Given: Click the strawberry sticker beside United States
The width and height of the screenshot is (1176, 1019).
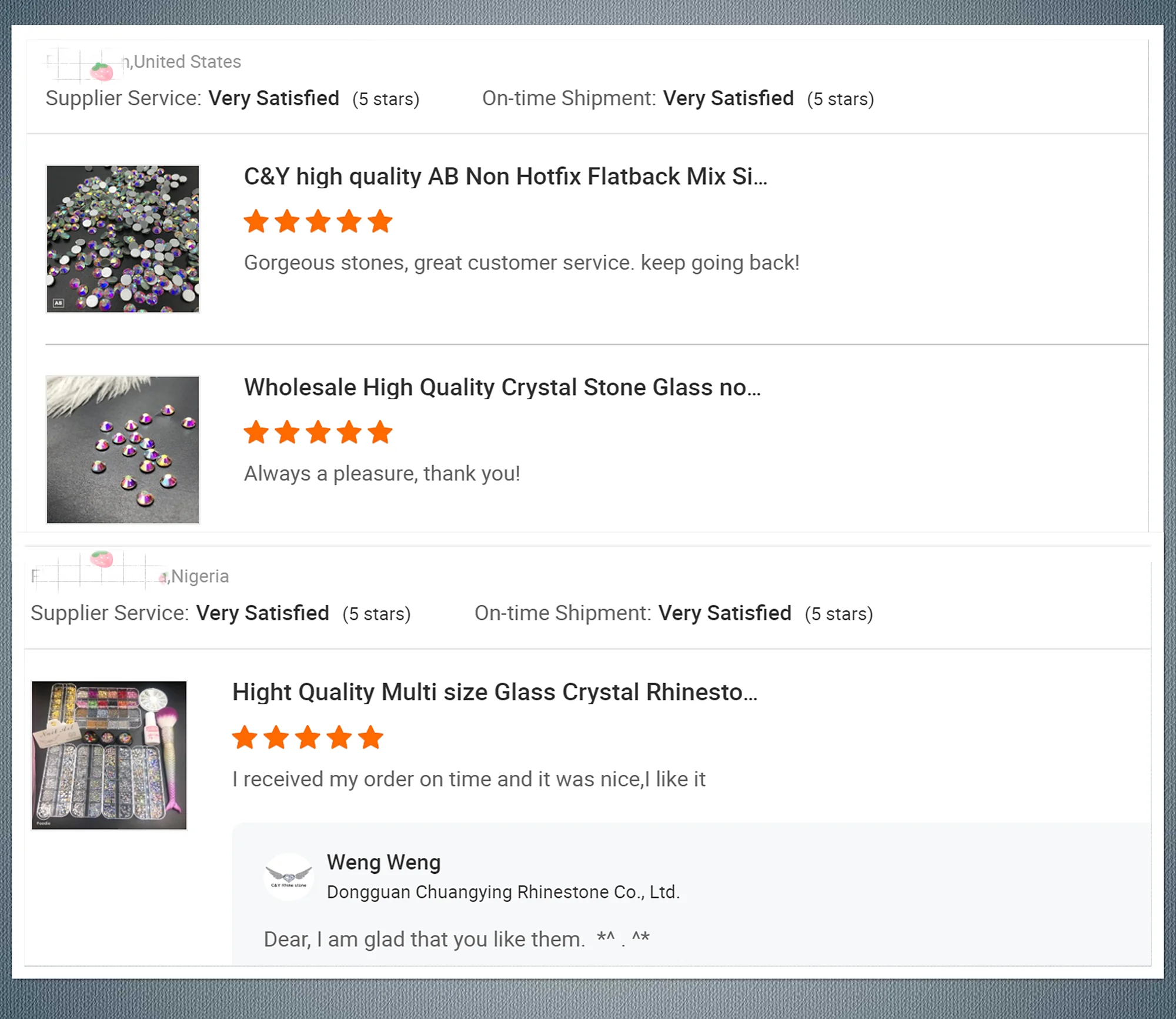Looking at the screenshot, I should (x=101, y=71).
